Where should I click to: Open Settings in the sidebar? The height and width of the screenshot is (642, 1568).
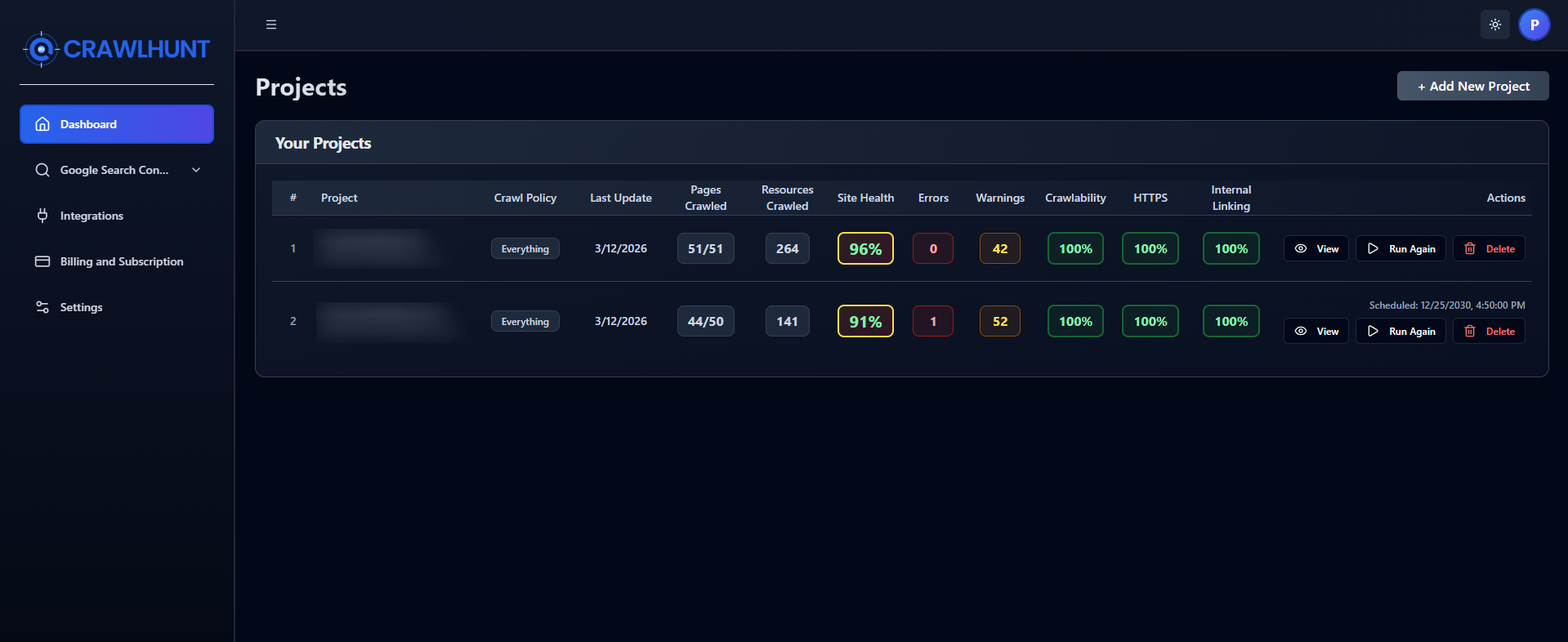coord(117,307)
